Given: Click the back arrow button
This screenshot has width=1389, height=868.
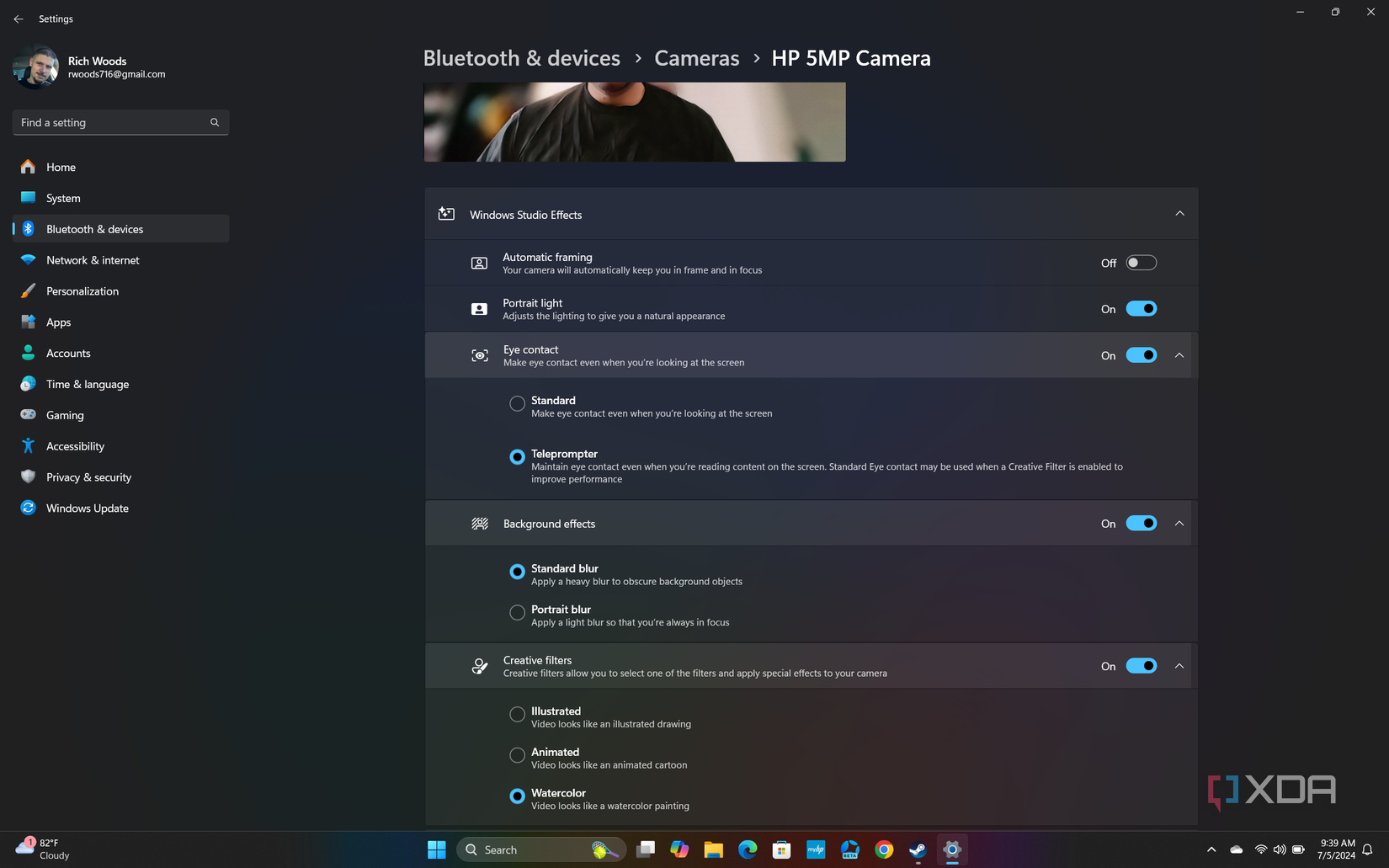Looking at the screenshot, I should (x=19, y=19).
